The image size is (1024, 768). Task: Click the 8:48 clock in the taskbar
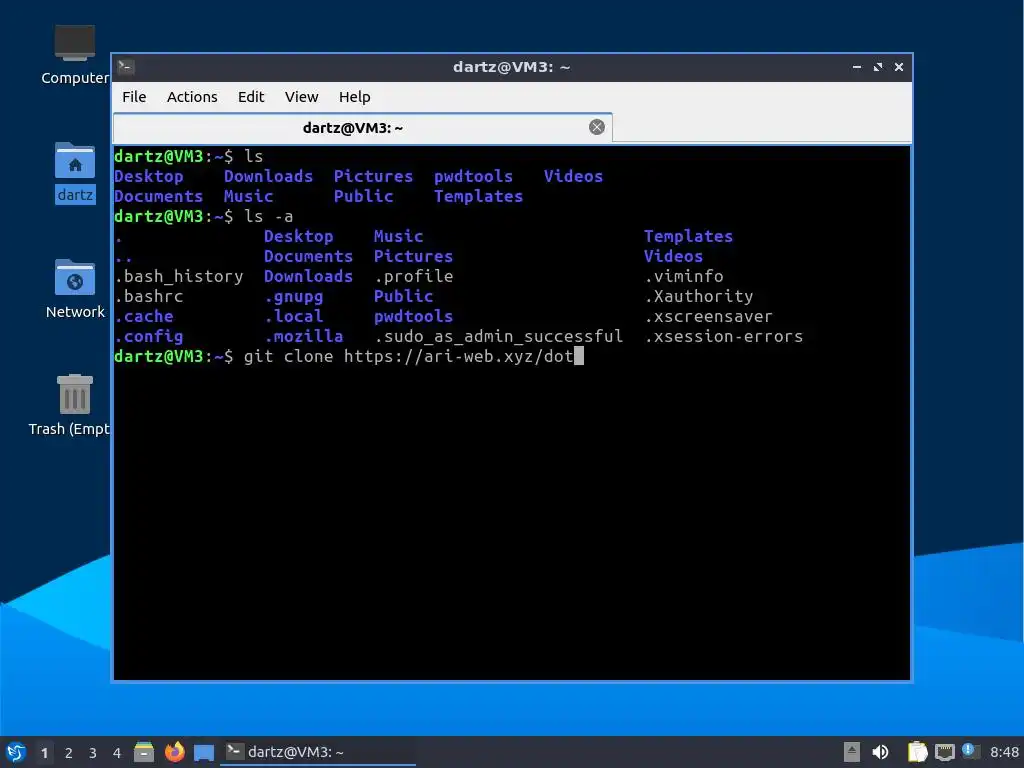pyautogui.click(x=1004, y=752)
